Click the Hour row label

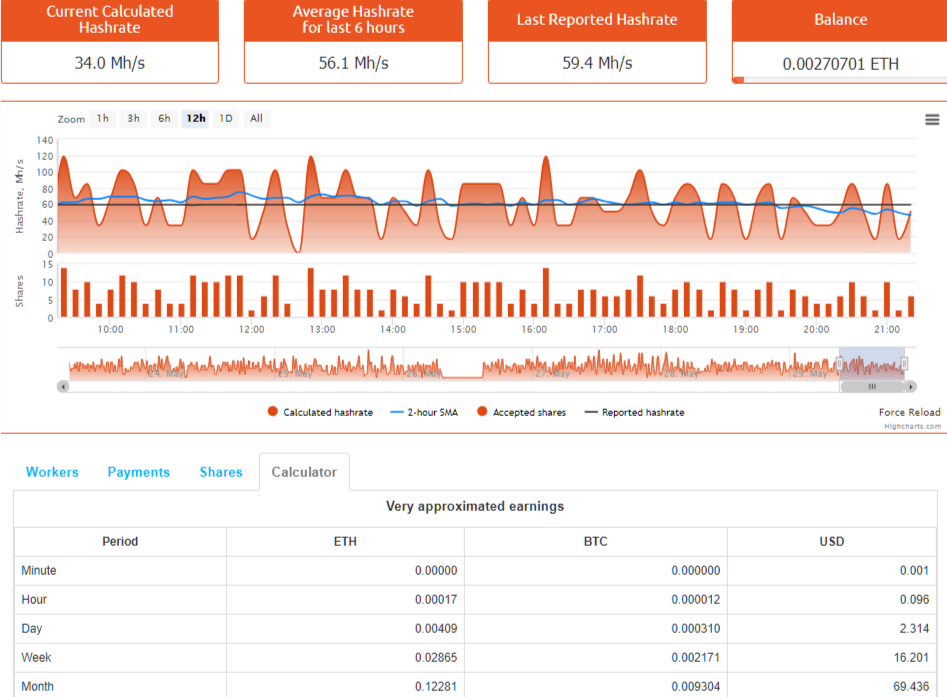(x=34, y=599)
